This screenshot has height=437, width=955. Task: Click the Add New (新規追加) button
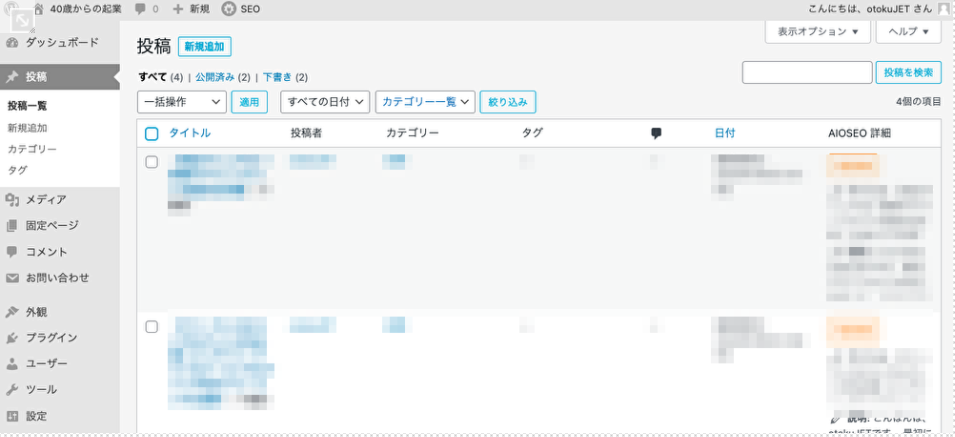[204, 47]
